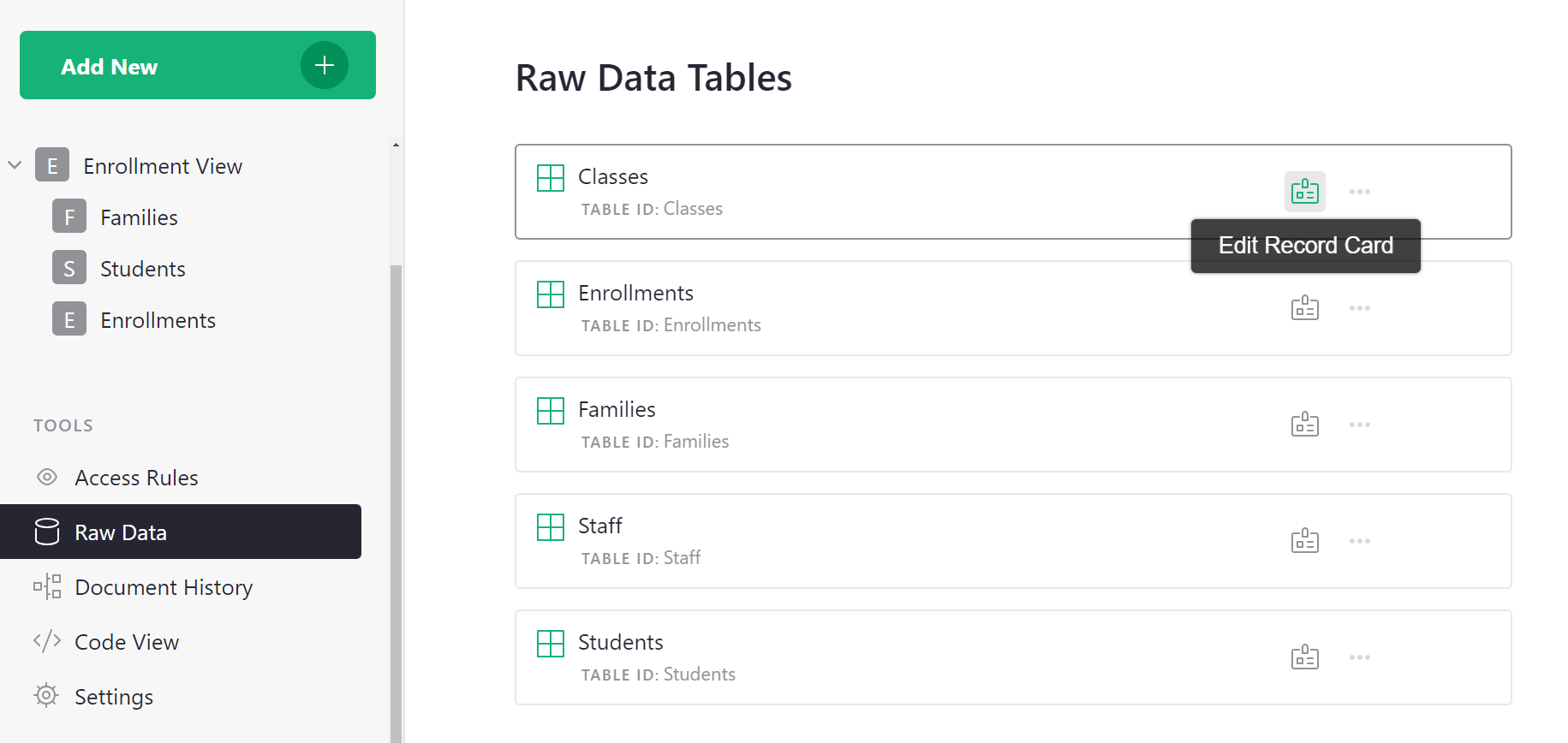Image resolution: width=1568 pixels, height=743 pixels.
Task: Open Students table record card icon
Action: click(x=1304, y=657)
